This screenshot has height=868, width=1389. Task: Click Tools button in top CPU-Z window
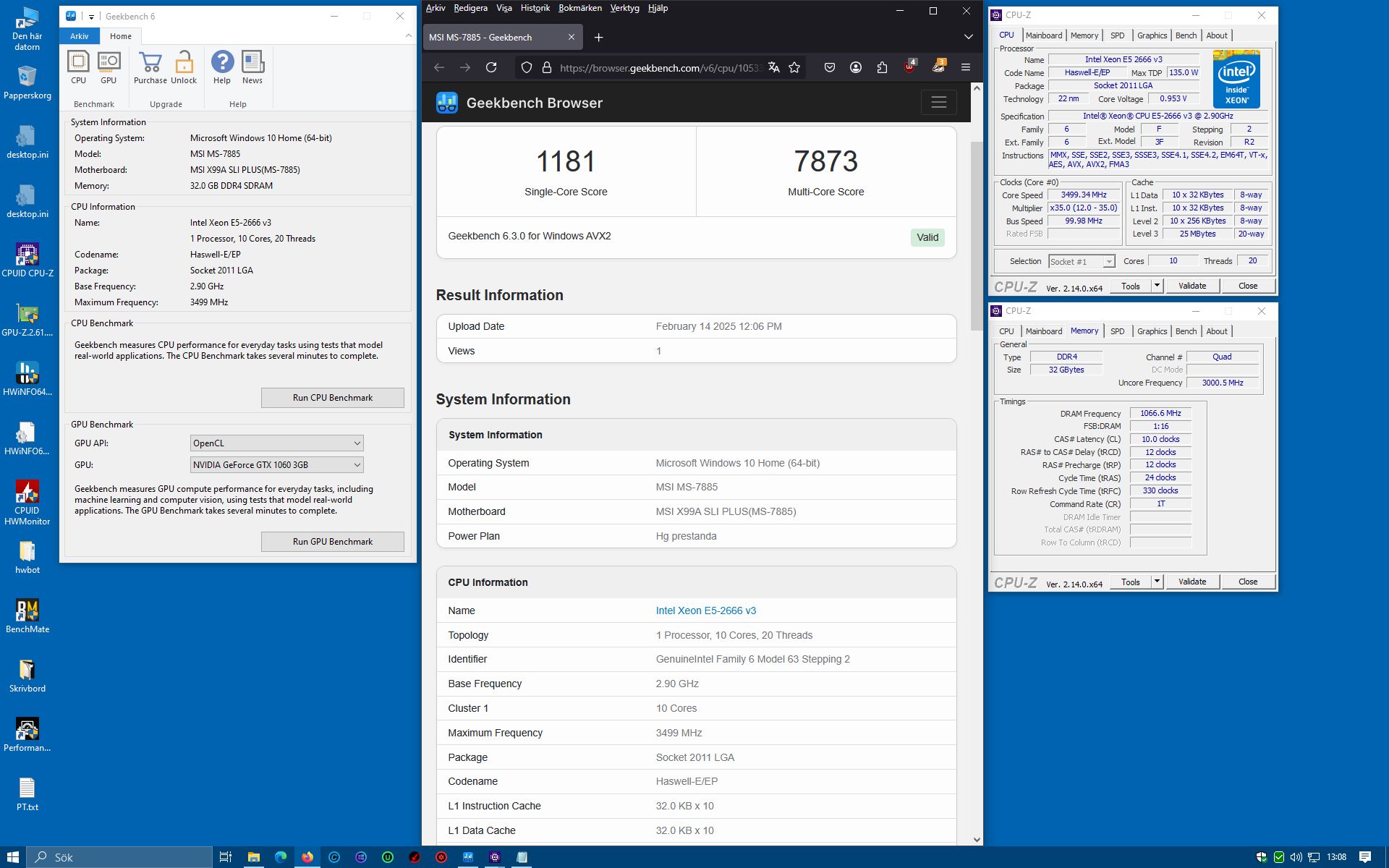[1131, 286]
